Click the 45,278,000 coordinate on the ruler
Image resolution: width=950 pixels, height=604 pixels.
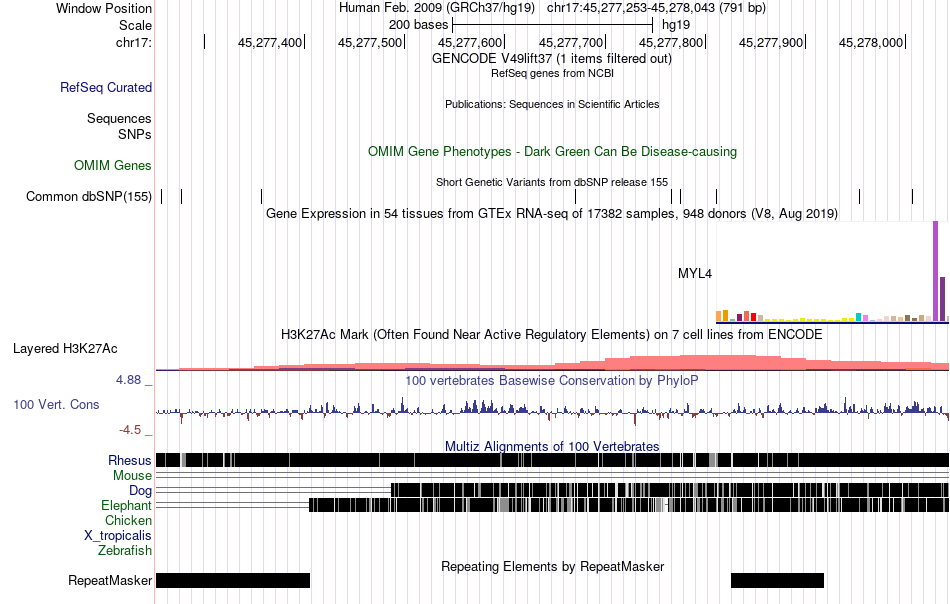click(x=871, y=42)
